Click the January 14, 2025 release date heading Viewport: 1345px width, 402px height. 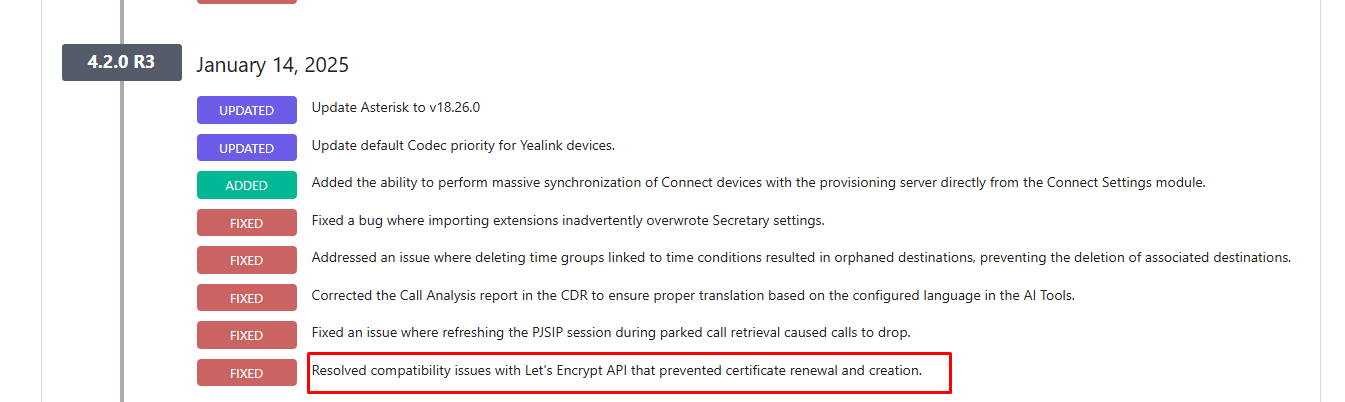272,65
